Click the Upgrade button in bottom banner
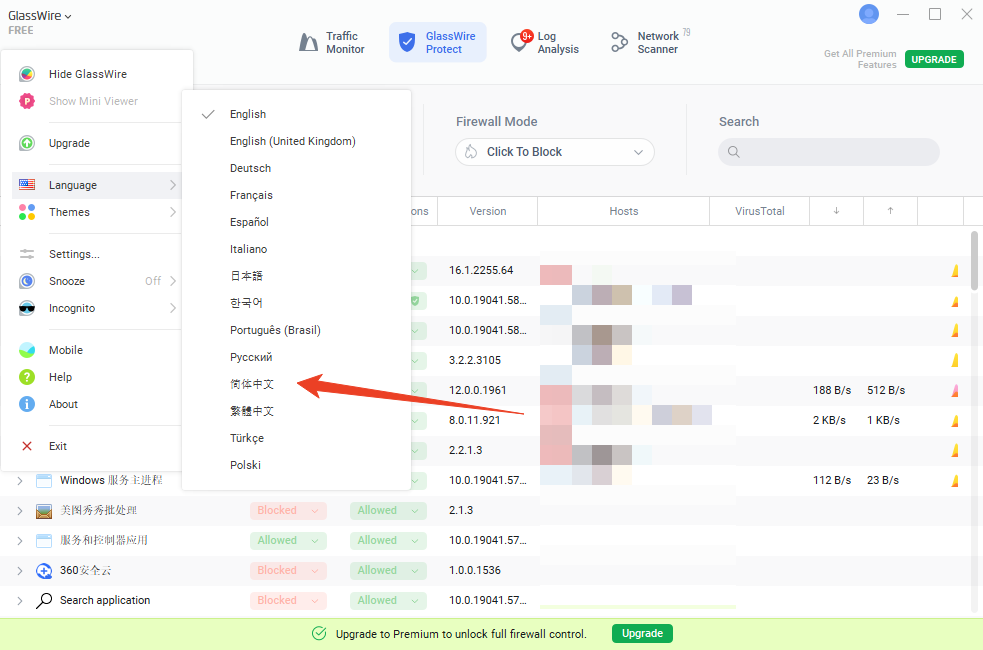The height and width of the screenshot is (650, 983). click(x=642, y=633)
